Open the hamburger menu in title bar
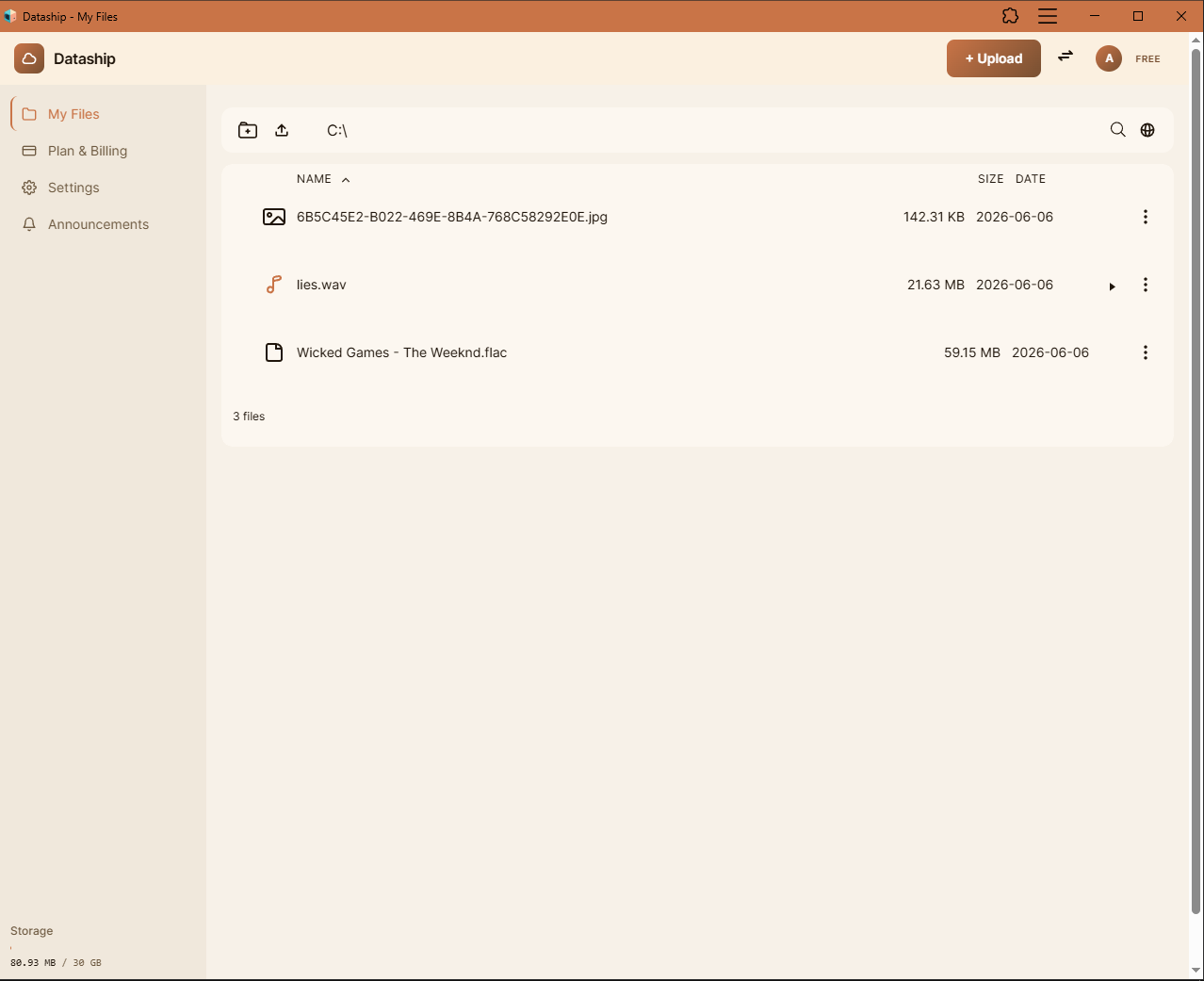Viewport: 1204px width, 981px height. tap(1048, 16)
